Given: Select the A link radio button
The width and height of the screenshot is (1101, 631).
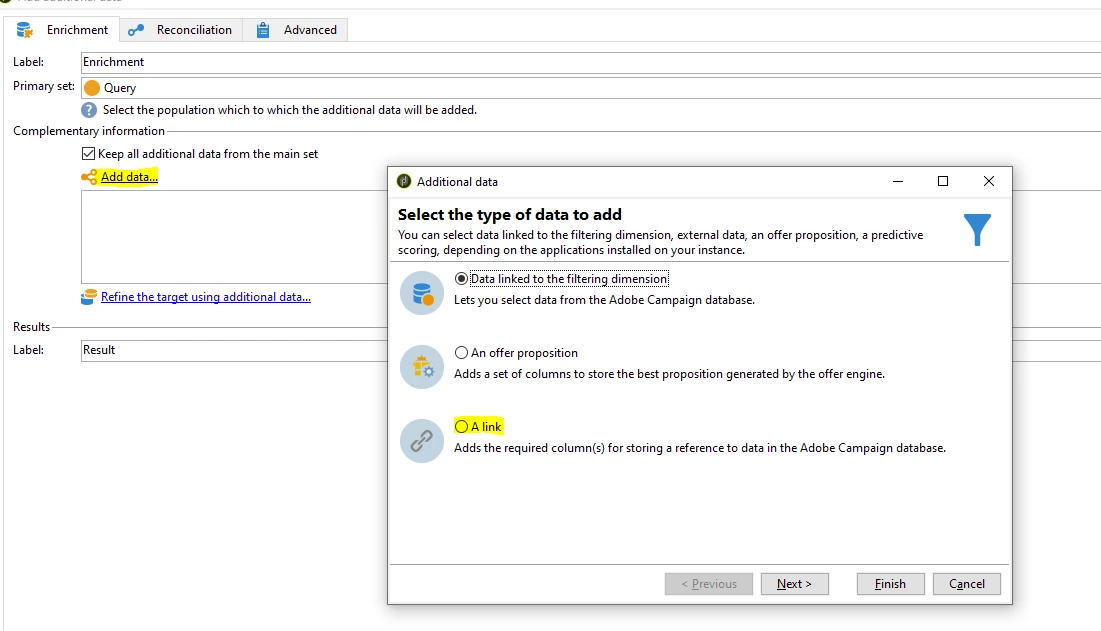Looking at the screenshot, I should (x=461, y=426).
